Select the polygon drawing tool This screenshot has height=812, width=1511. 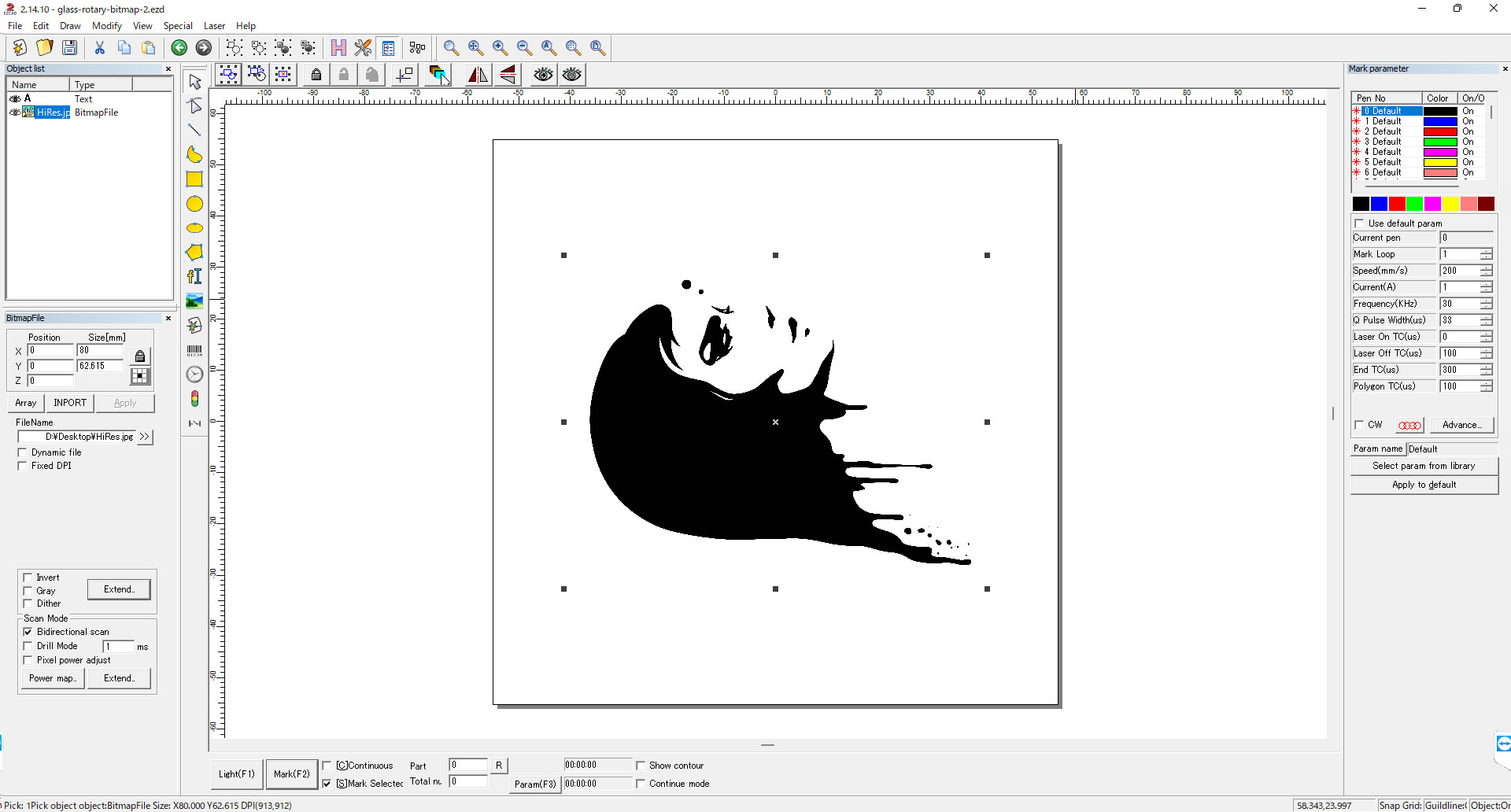pyautogui.click(x=194, y=252)
